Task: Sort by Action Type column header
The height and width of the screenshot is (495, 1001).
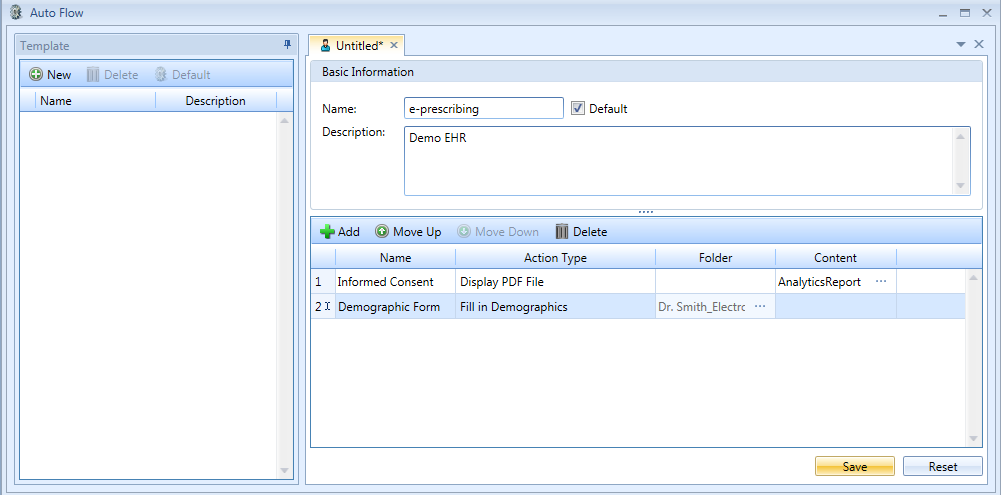Action: (555, 258)
